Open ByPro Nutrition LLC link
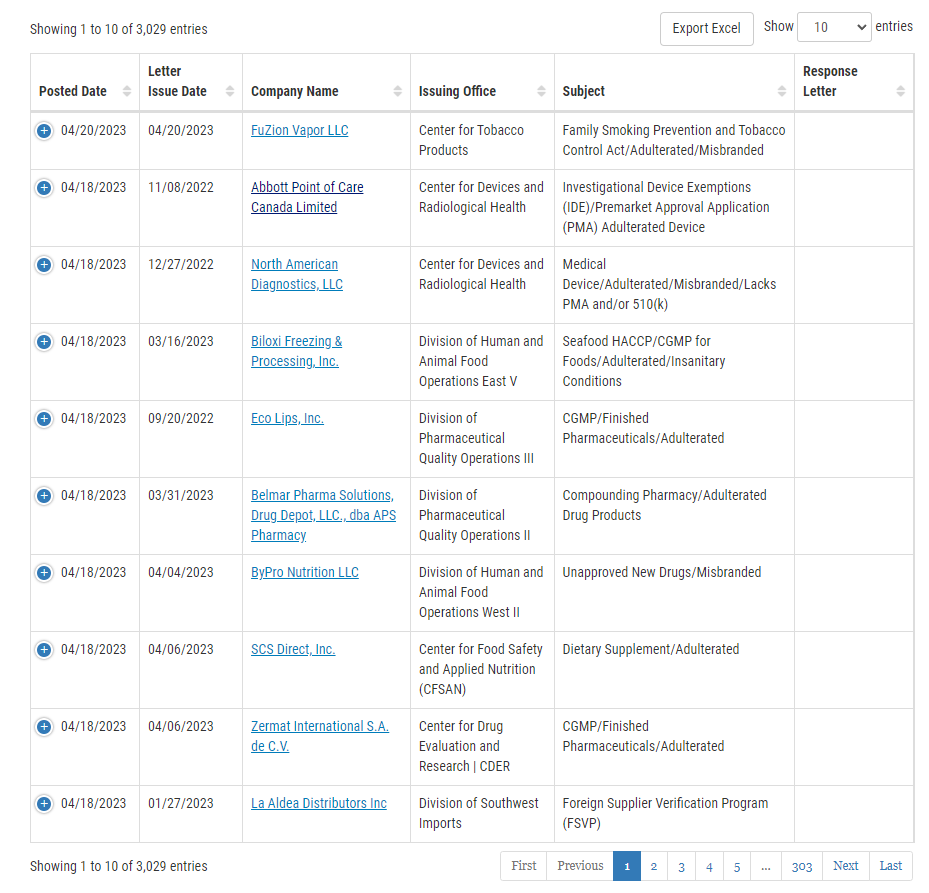Image resolution: width=929 pixels, height=893 pixels. [305, 572]
